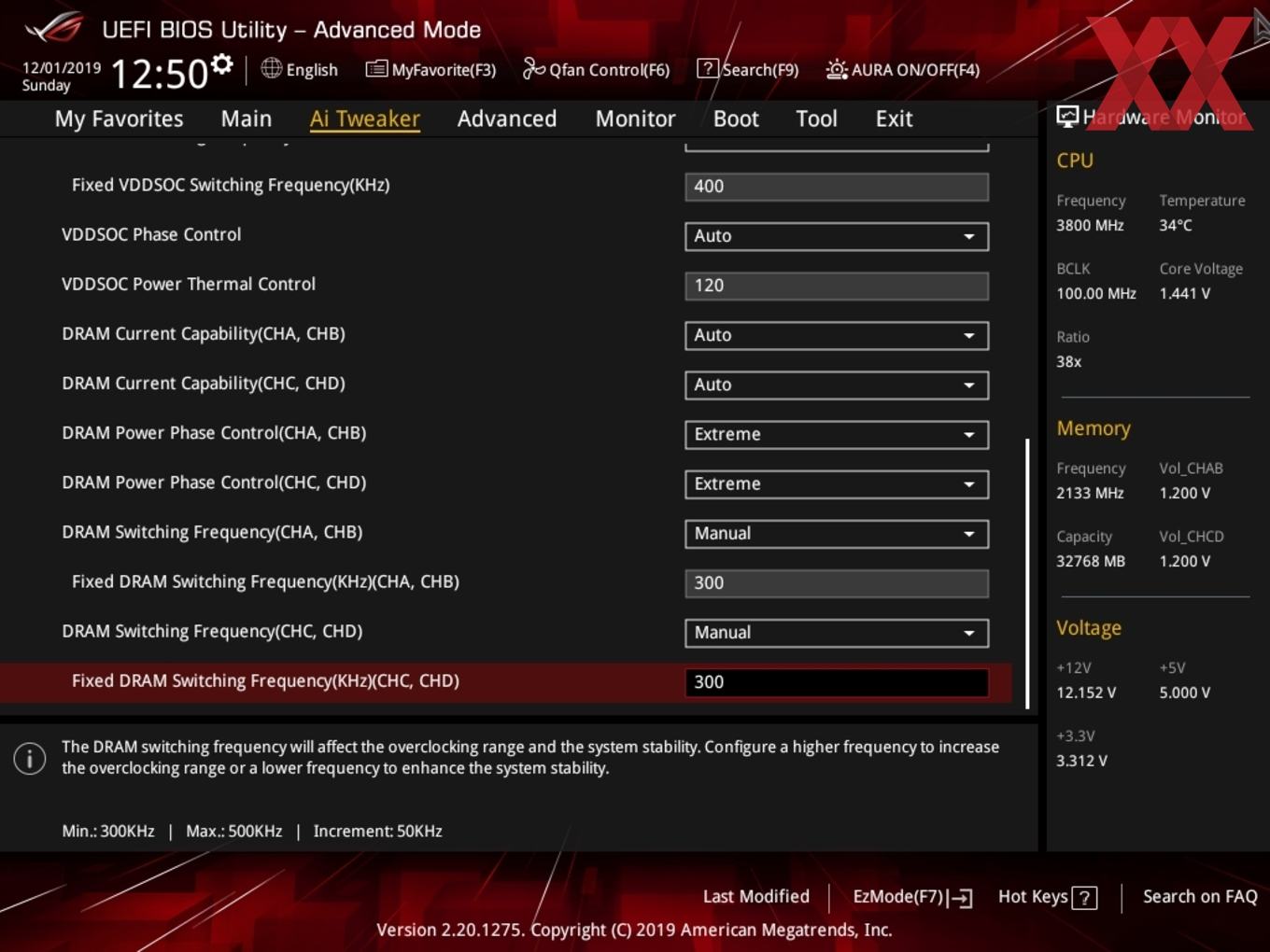
Task: Click Last Modified button
Action: (755, 897)
